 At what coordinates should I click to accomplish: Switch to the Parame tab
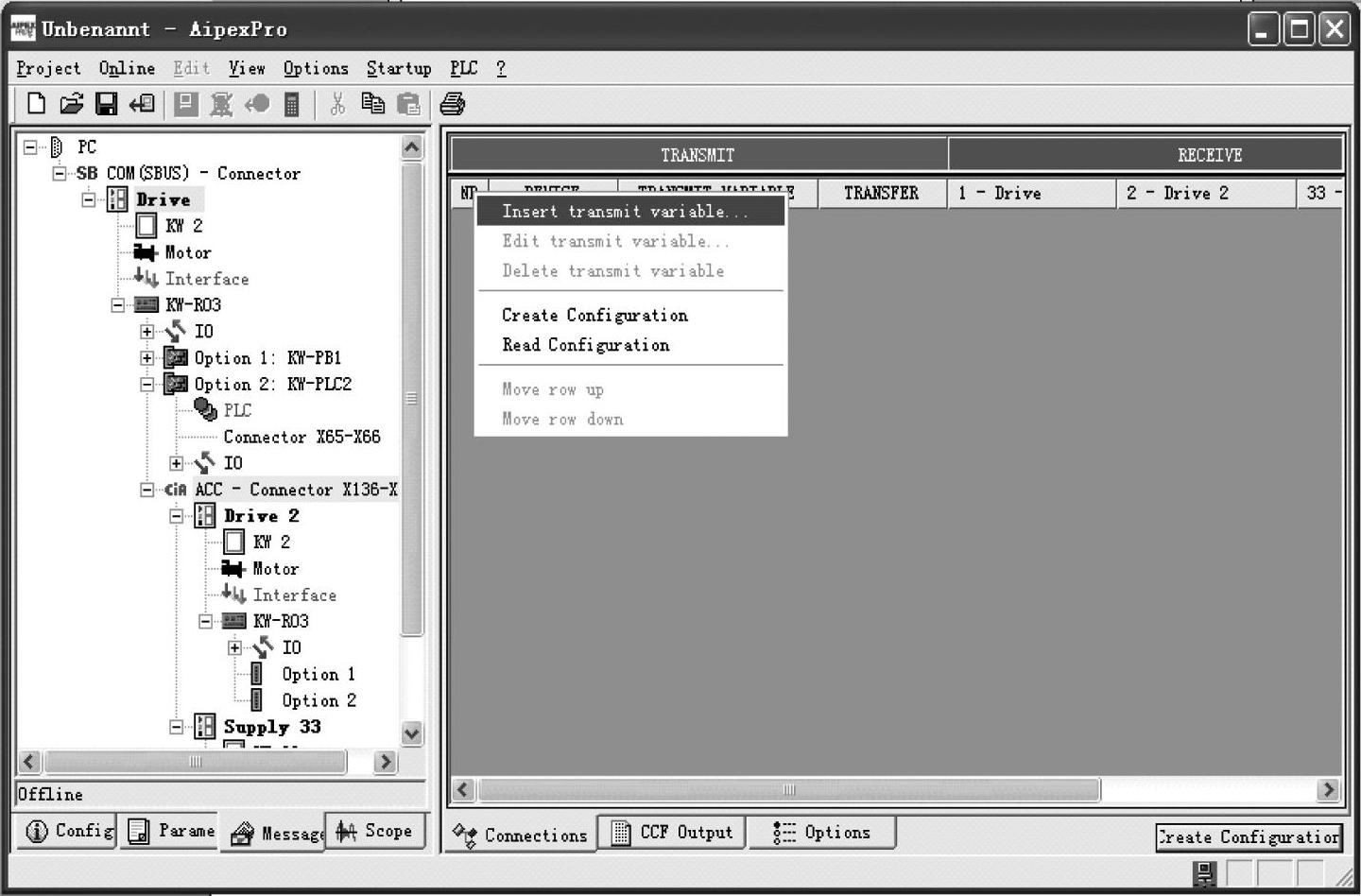click(168, 831)
